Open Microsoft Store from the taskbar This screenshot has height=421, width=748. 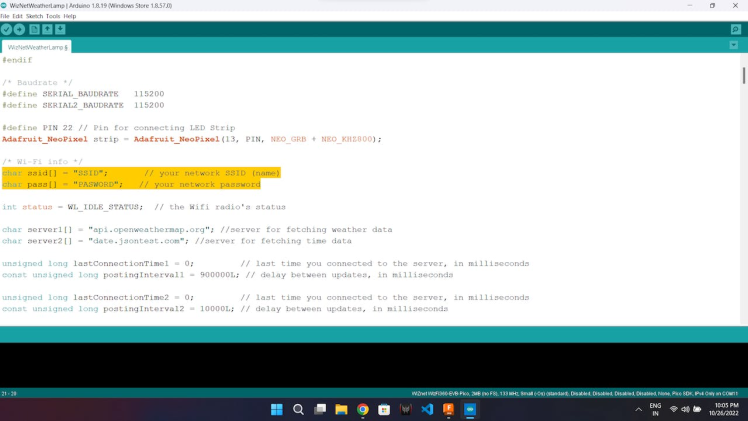(x=384, y=410)
